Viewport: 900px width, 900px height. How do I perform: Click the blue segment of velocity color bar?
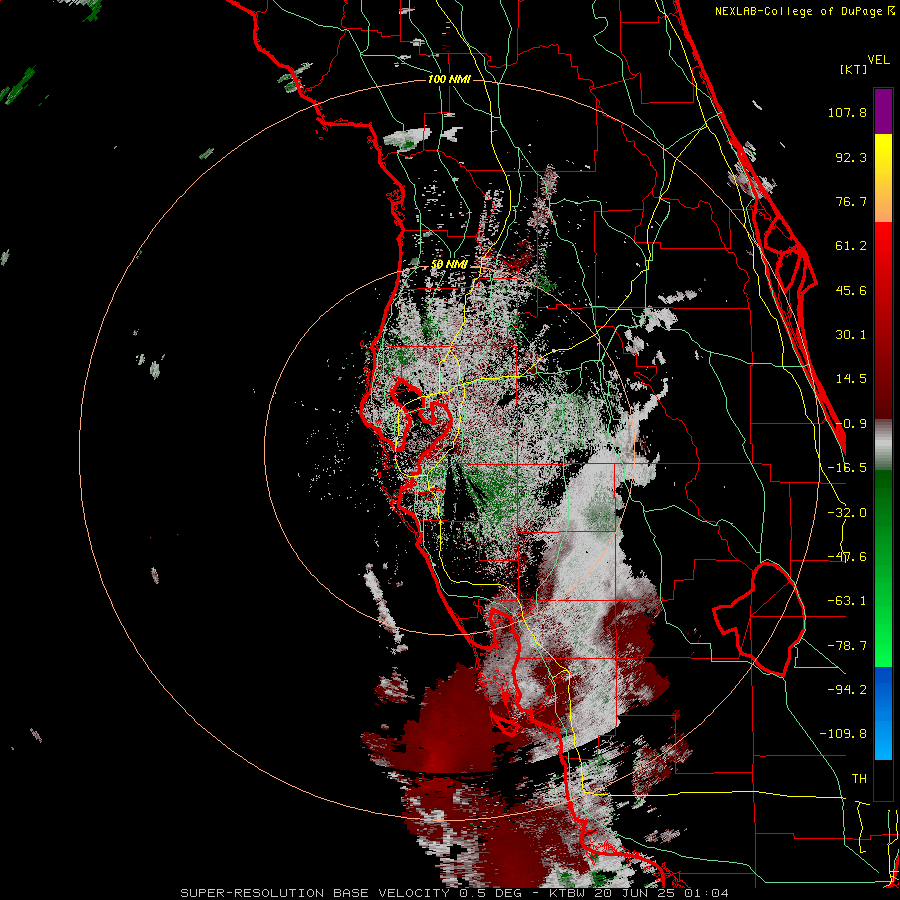(883, 713)
